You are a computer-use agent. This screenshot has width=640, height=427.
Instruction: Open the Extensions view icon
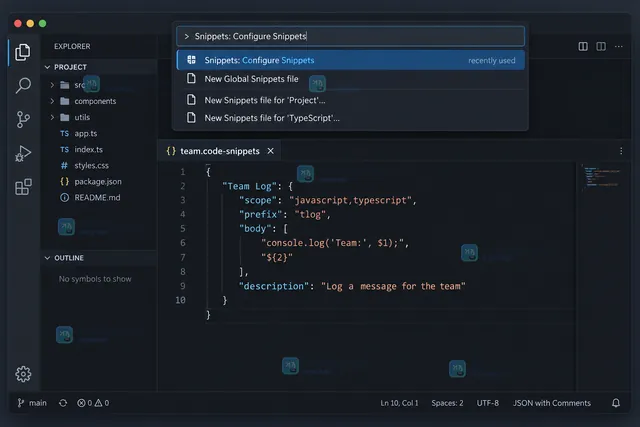coord(23,187)
